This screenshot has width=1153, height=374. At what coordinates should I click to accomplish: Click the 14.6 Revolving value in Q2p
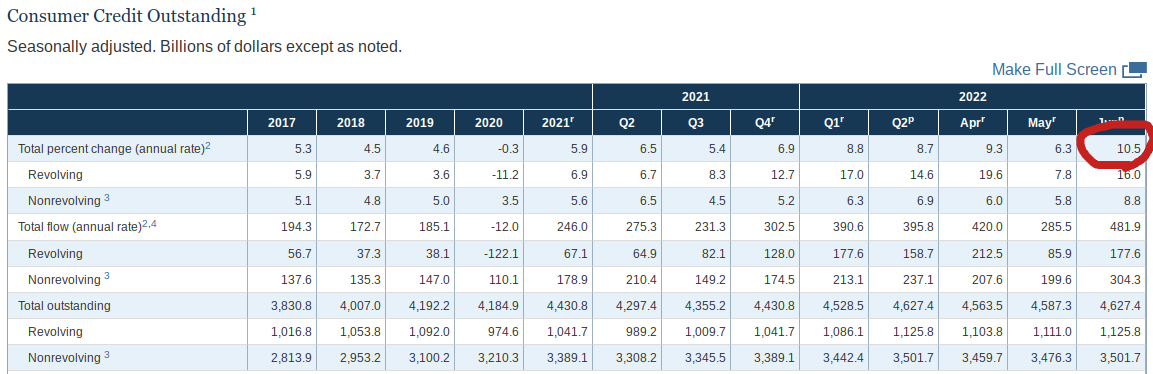(x=921, y=175)
